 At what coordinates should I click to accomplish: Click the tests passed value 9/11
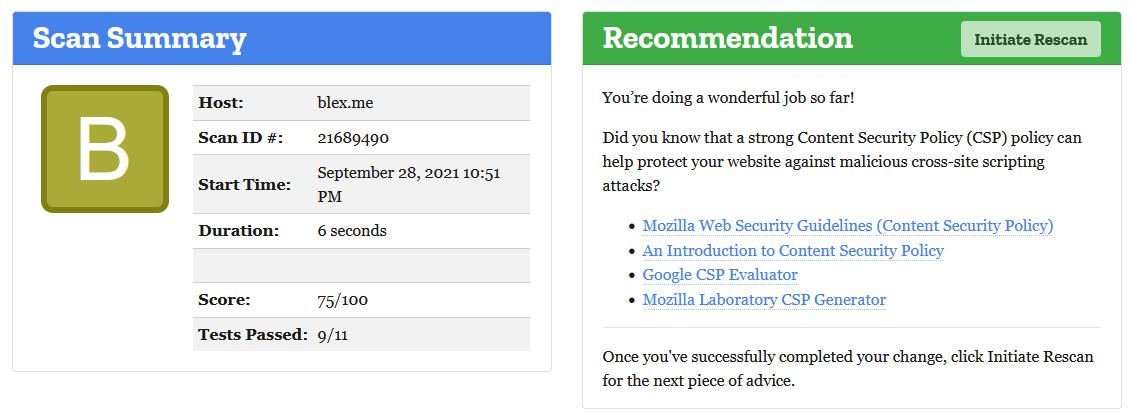click(x=332, y=335)
